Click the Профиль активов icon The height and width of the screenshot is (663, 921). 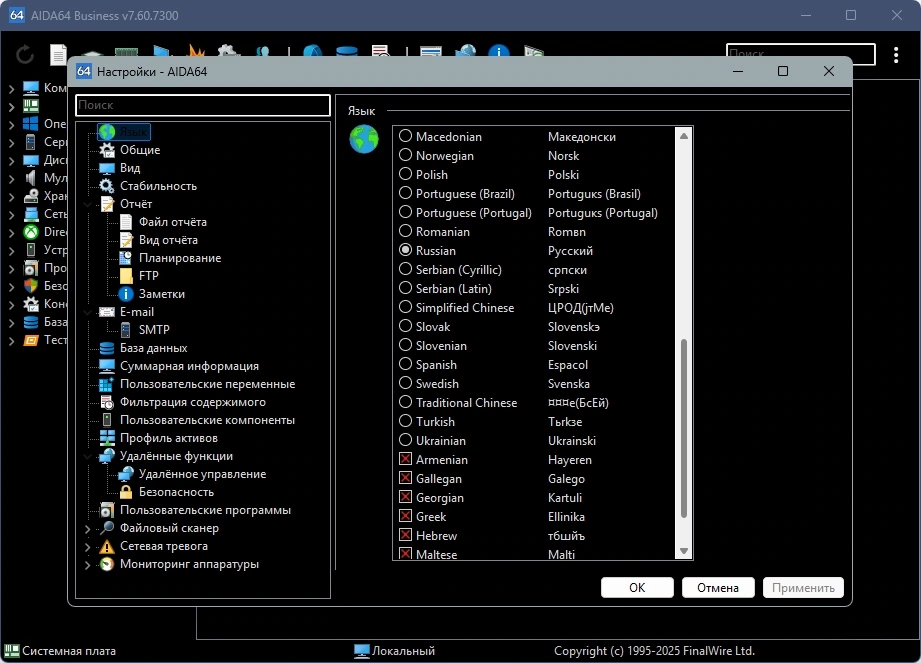click(x=107, y=438)
